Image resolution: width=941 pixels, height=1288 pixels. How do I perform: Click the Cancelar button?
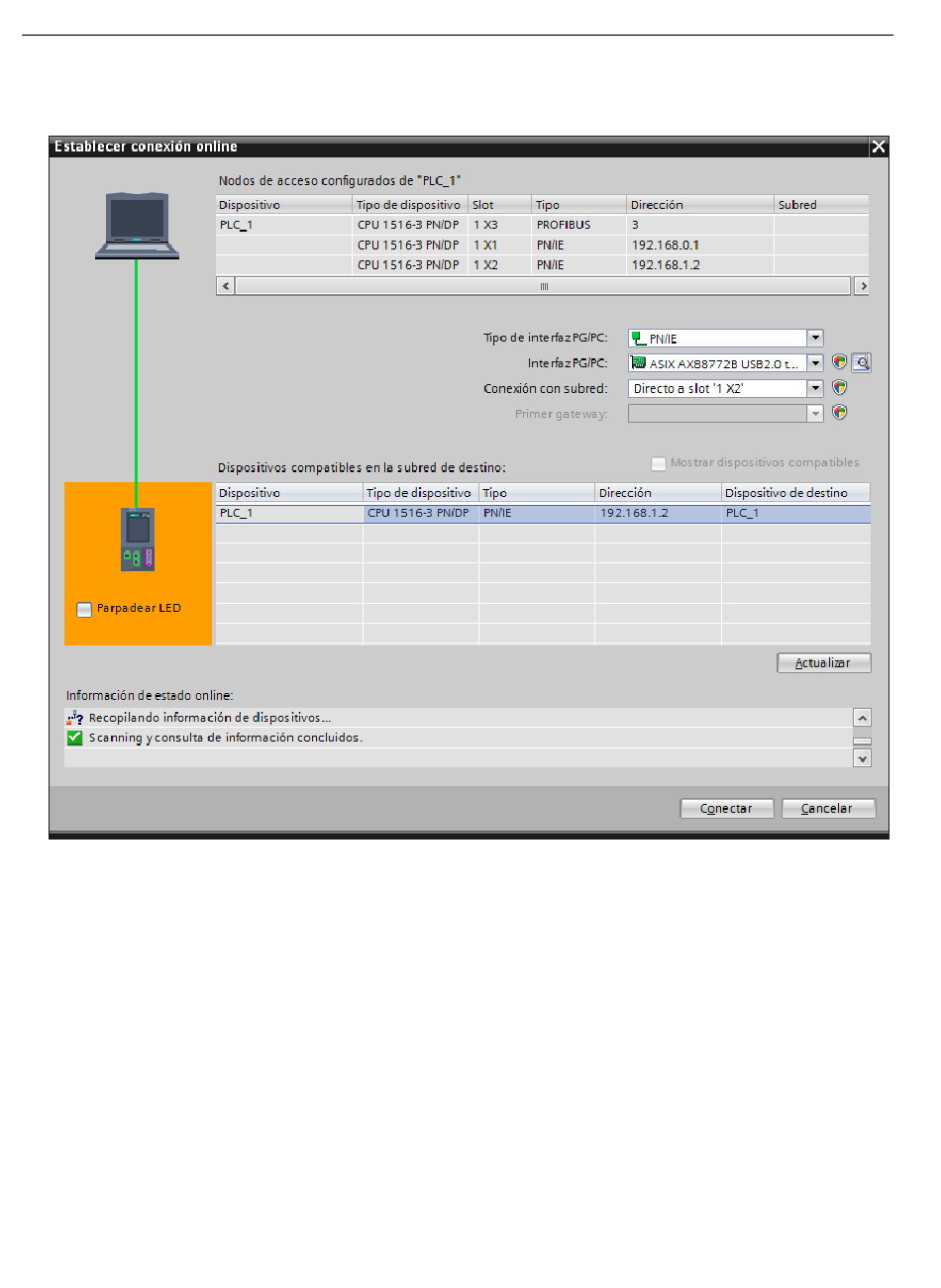pyautogui.click(x=828, y=809)
